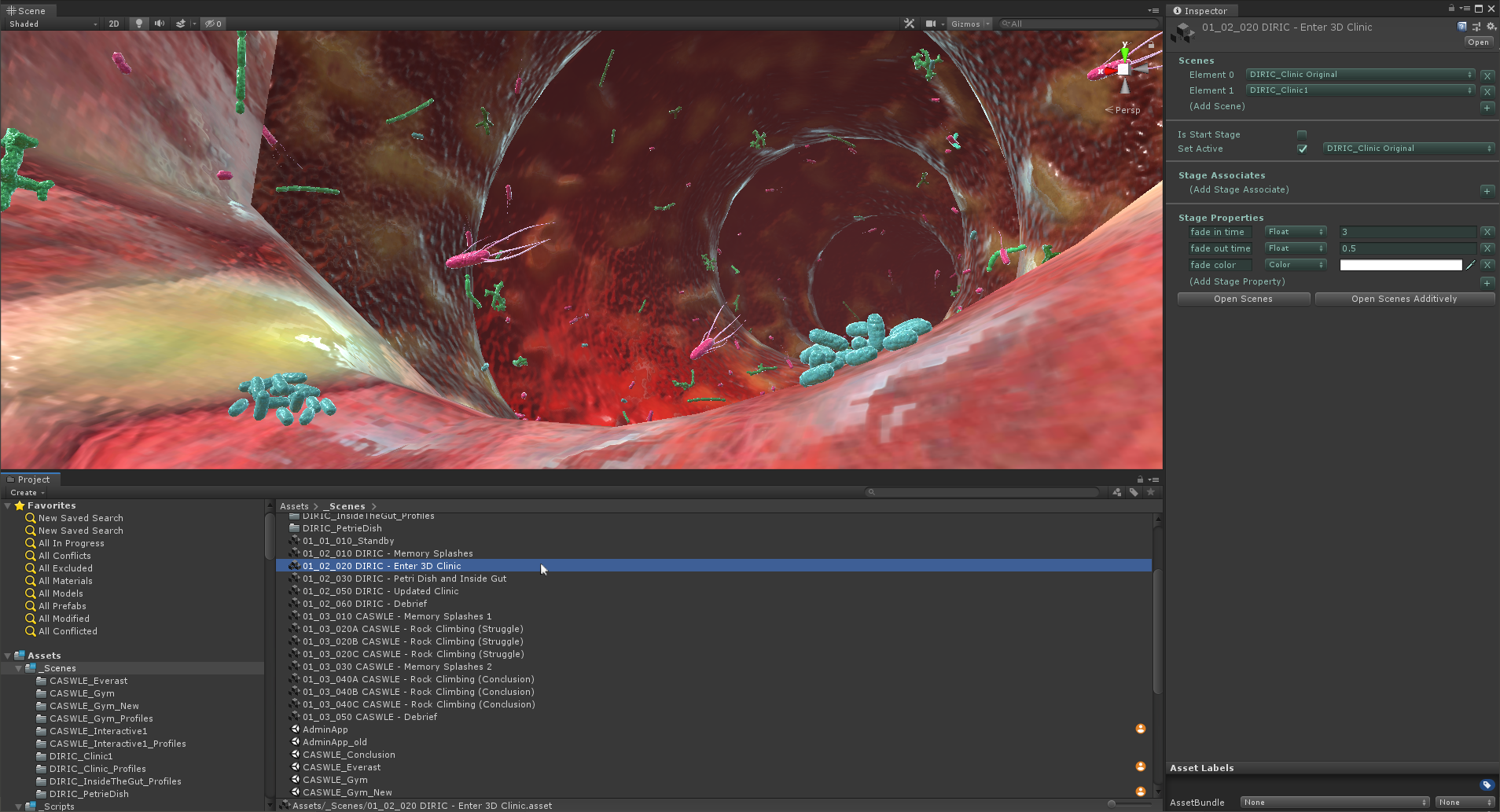
Task: Remove scene Element 1 with X
Action: pos(1487,91)
